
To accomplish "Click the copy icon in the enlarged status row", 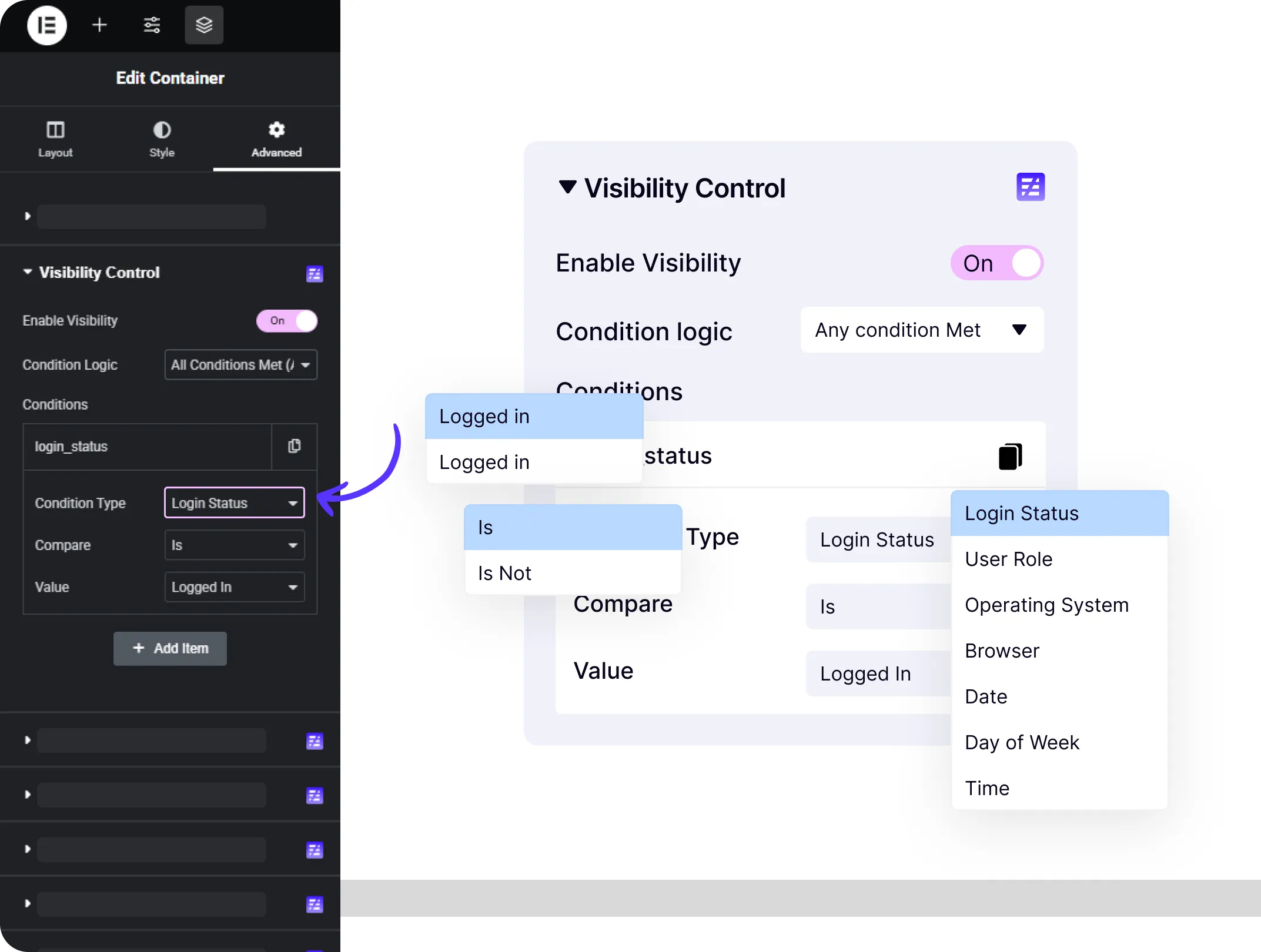I will coord(1011,457).
